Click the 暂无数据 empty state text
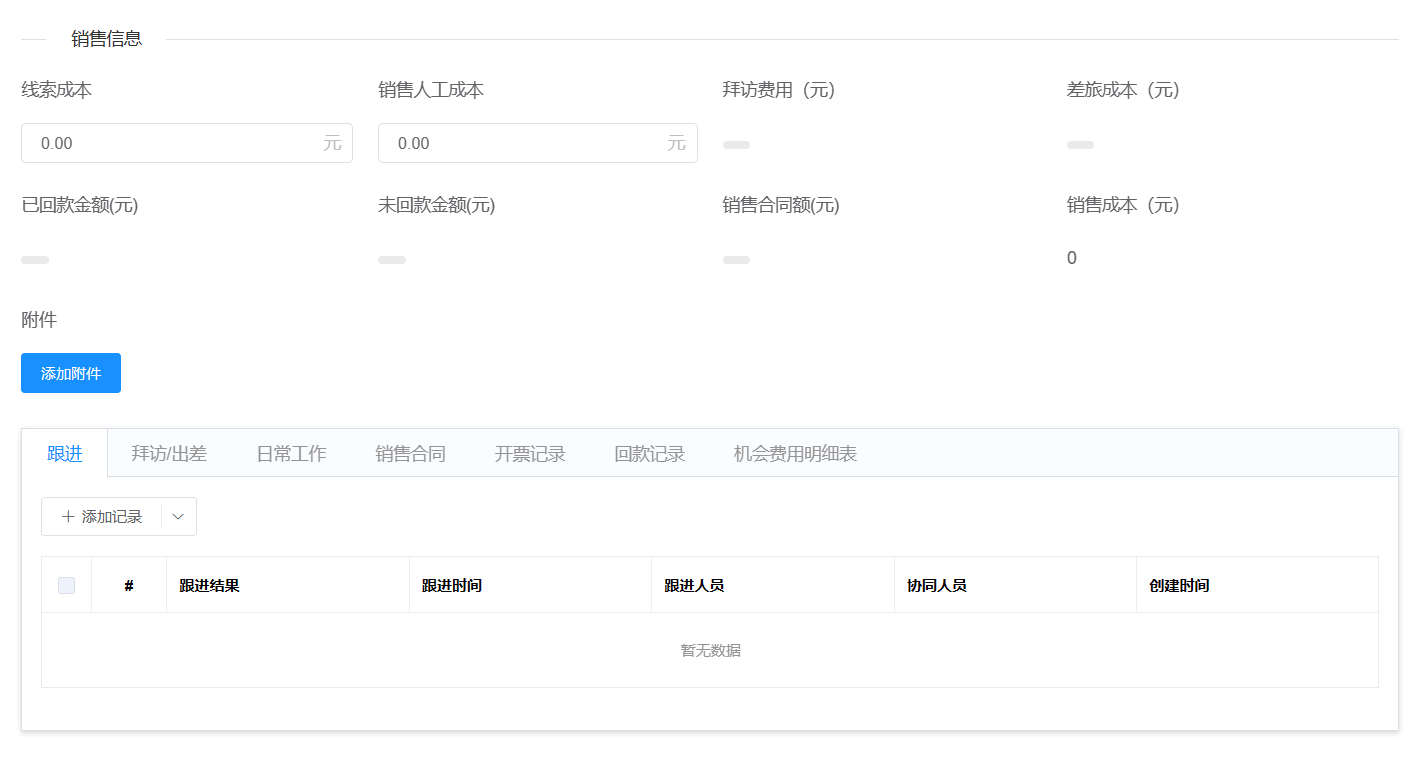Image resolution: width=1415 pixels, height=763 pixels. 708,650
